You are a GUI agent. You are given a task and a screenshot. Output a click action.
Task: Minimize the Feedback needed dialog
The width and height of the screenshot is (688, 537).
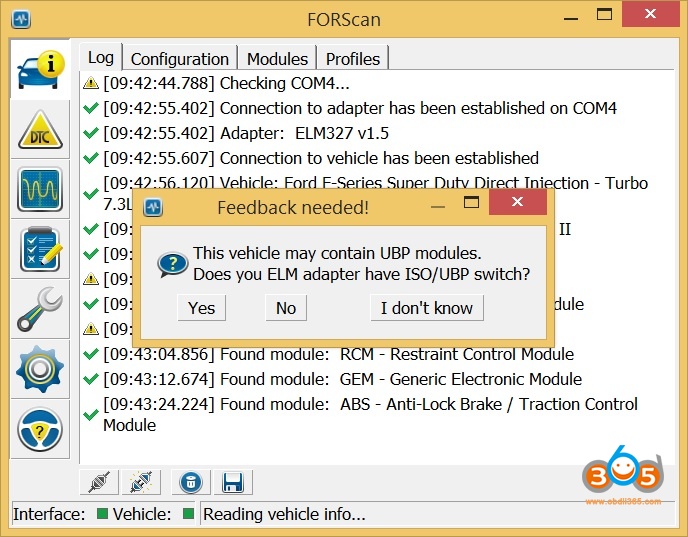[438, 206]
